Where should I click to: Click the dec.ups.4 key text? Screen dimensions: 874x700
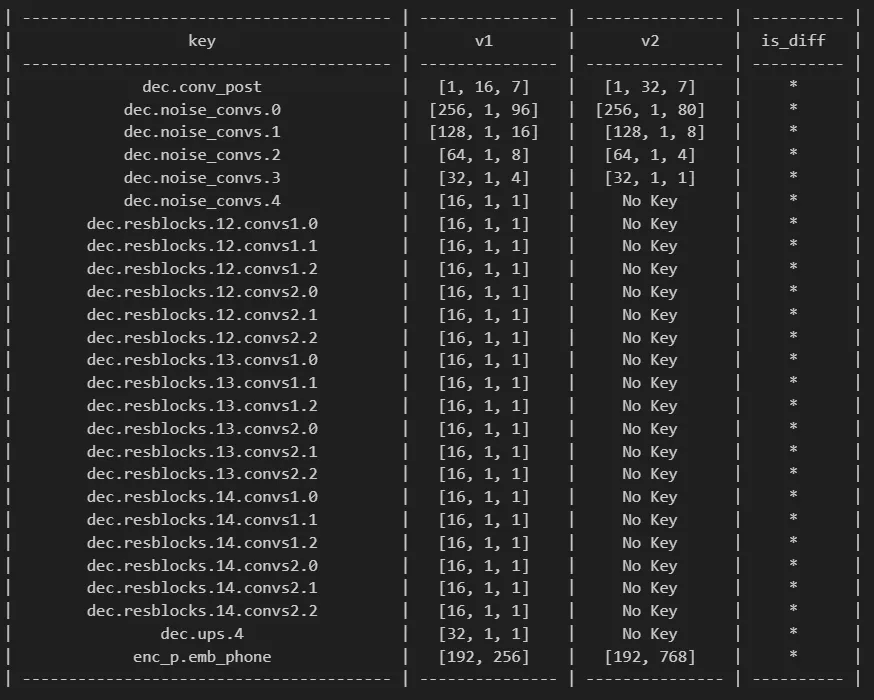[202, 634]
